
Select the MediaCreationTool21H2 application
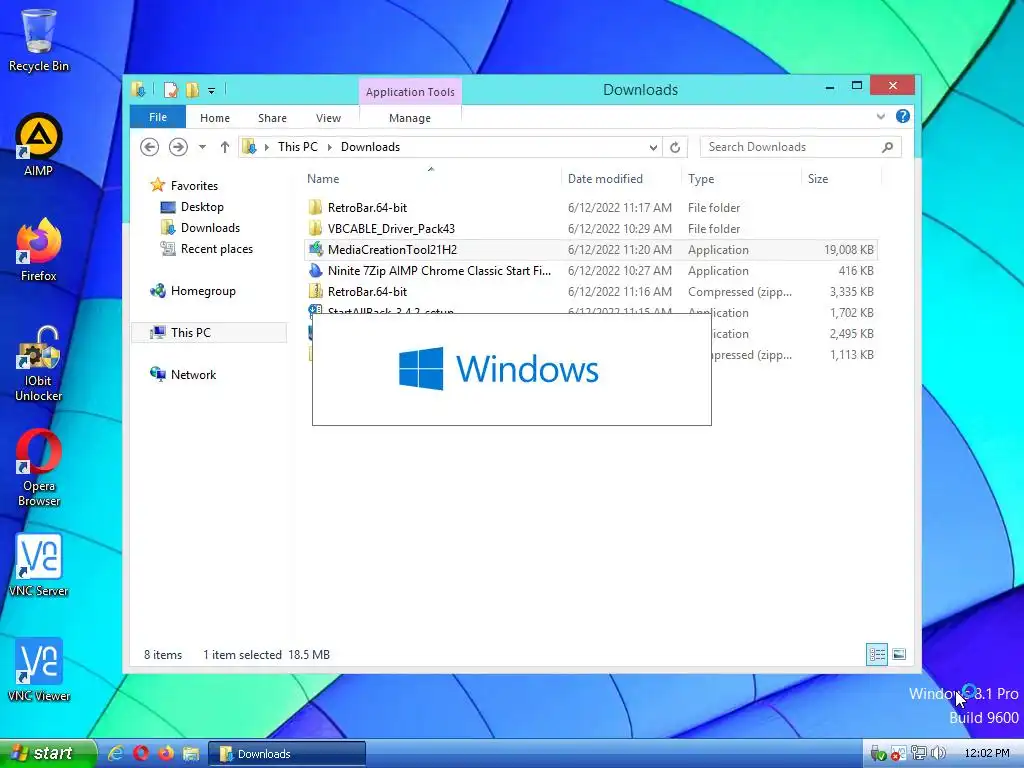[590, 249]
